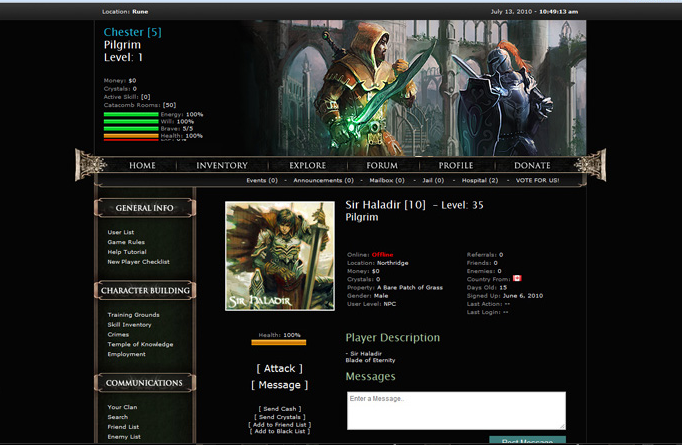Click the green Energy bar
Viewport: 682px width, 445px height.
click(131, 114)
